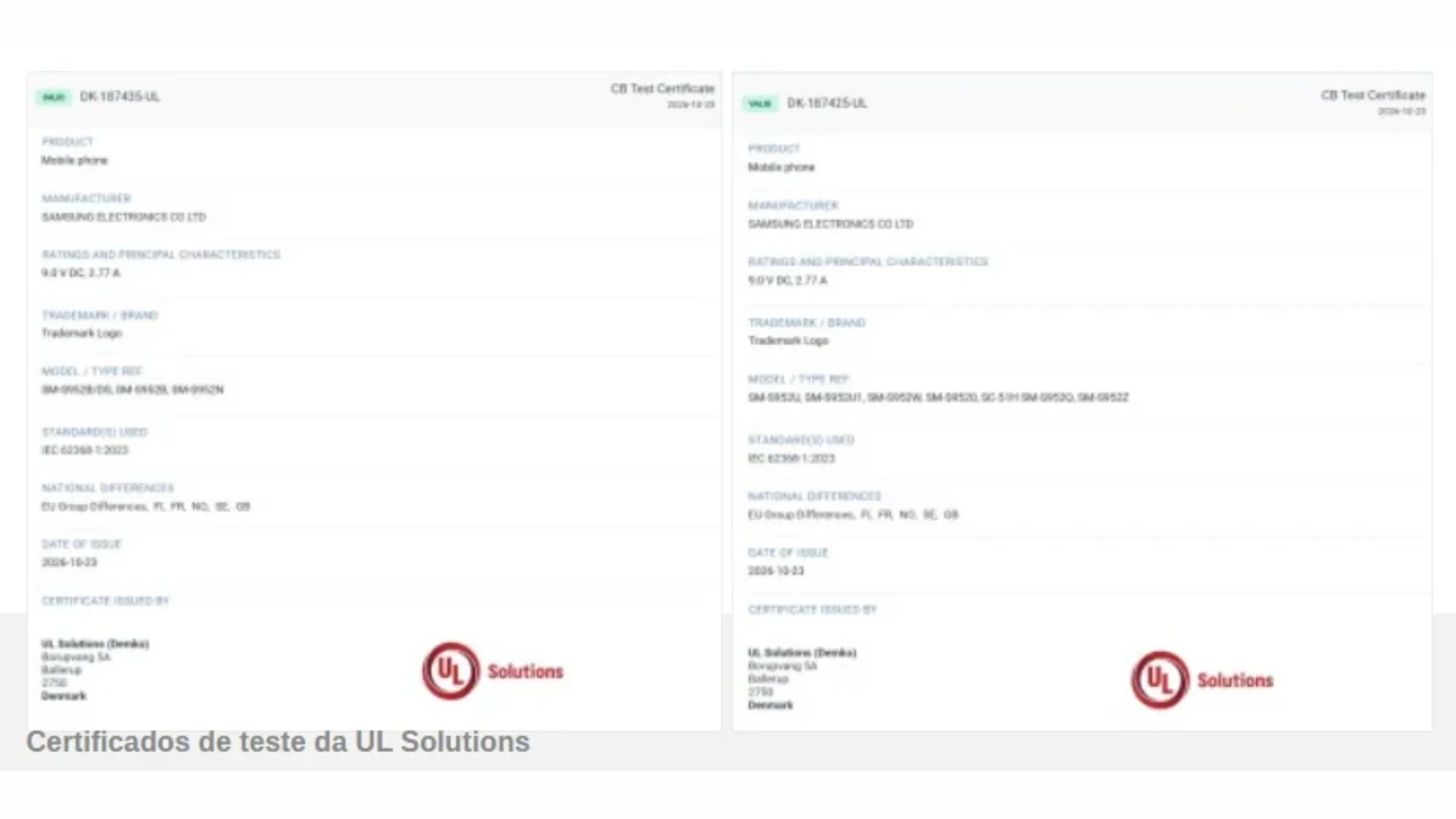Click the green VALID badge beside DK-187425-UL
This screenshot has width=1456, height=819.
[760, 104]
